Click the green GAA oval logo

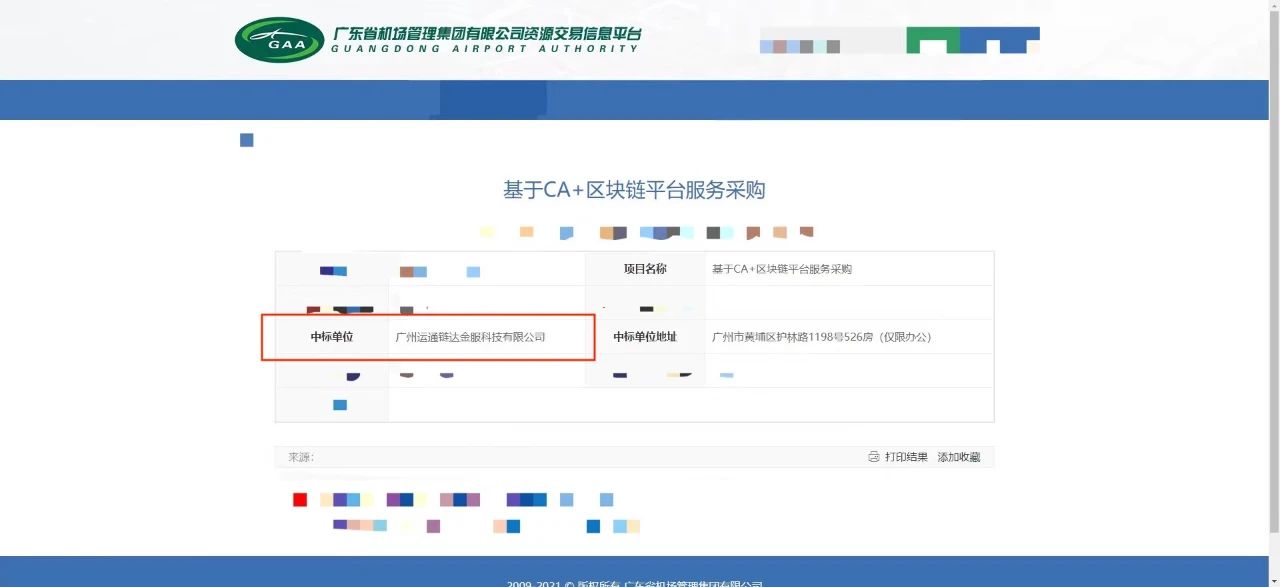pyautogui.click(x=279, y=40)
